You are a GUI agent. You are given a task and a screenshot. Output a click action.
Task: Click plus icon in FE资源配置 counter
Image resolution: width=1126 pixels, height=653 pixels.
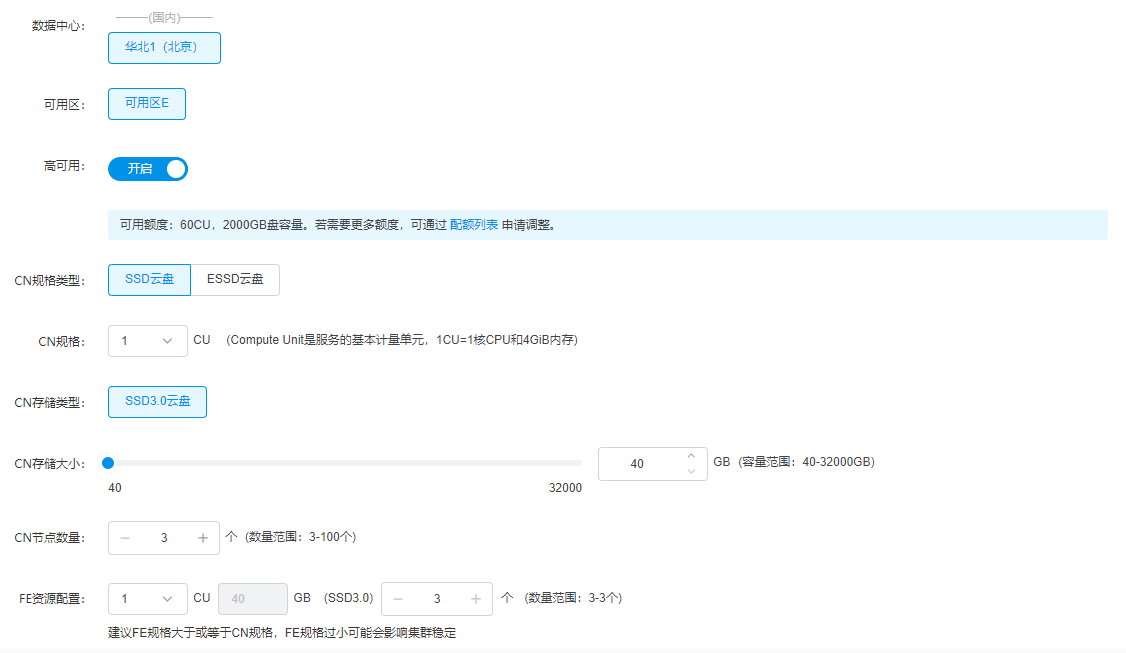tap(475, 599)
